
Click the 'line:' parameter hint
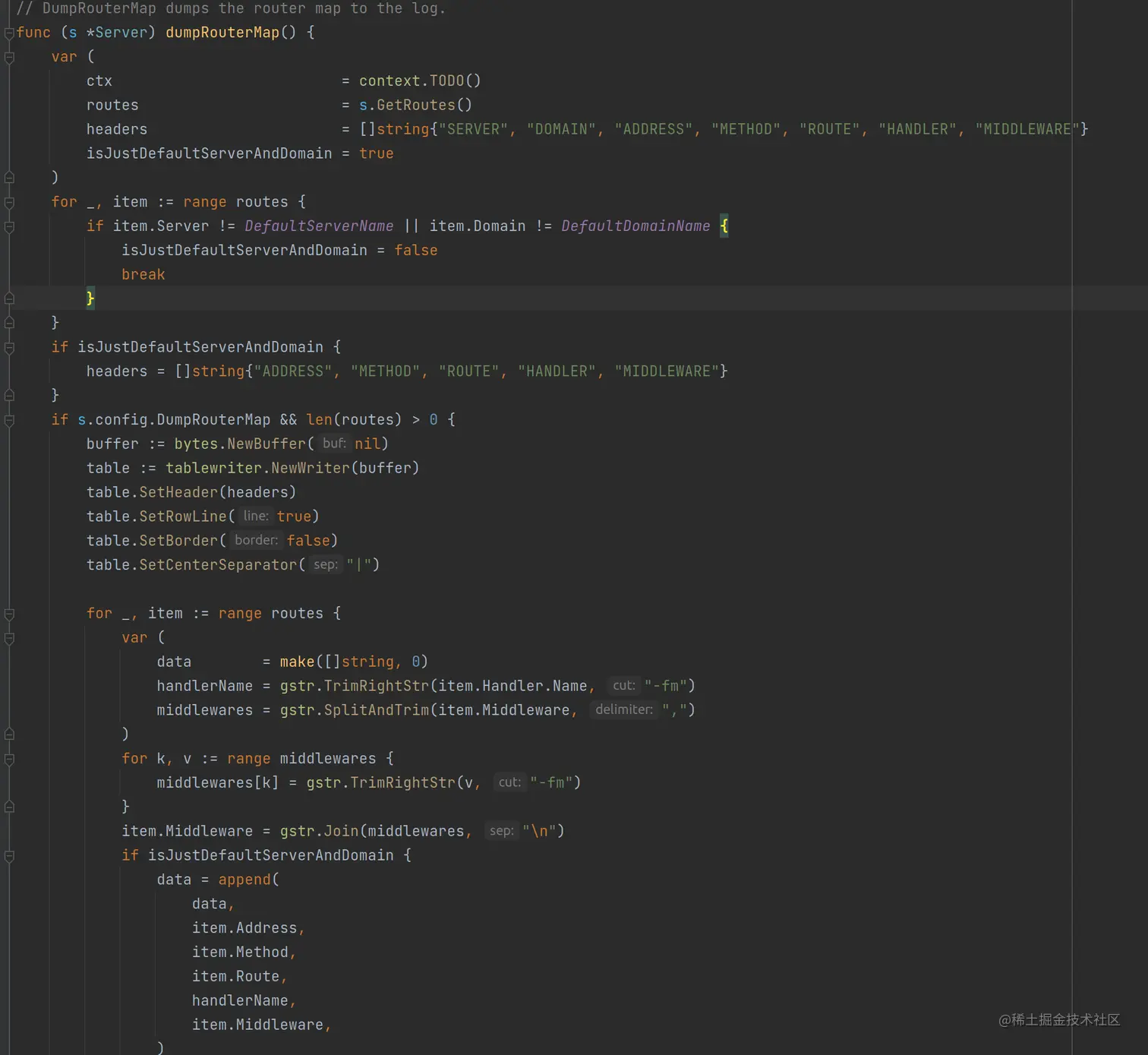click(x=256, y=516)
